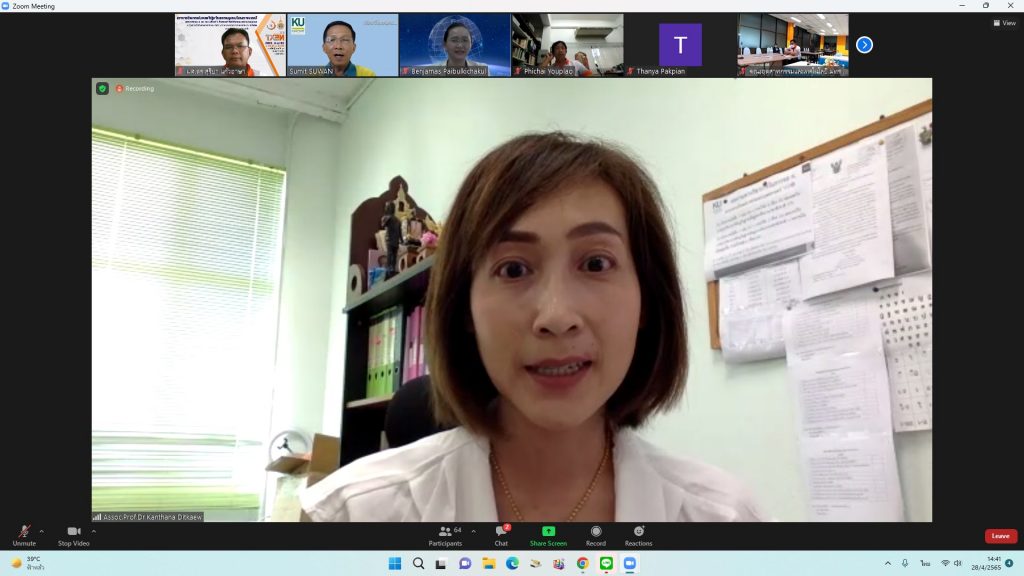The width and height of the screenshot is (1024, 576).
Task: Open the View layout menu
Action: coord(1003,23)
